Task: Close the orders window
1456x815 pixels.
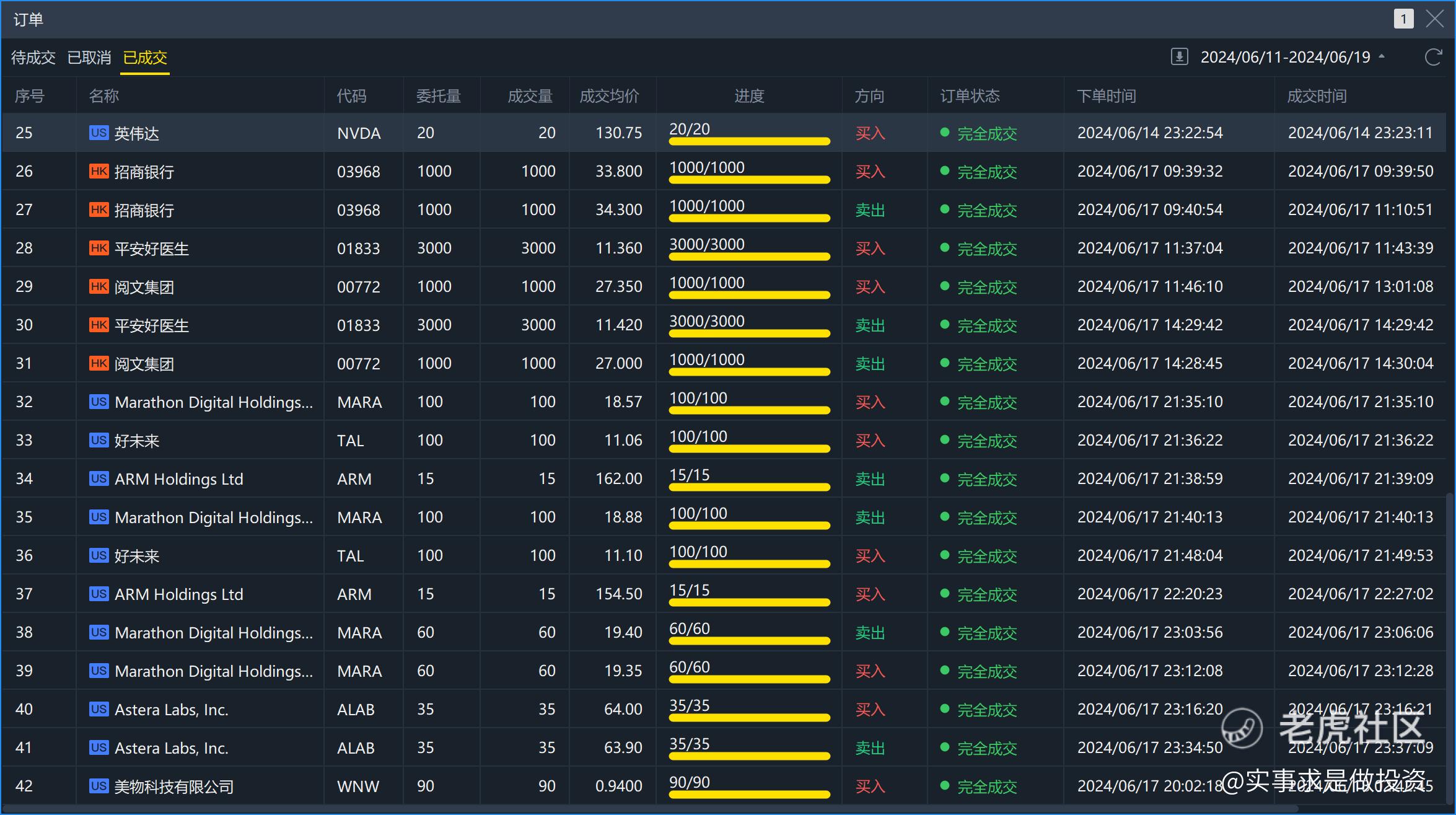Action: coord(1434,19)
